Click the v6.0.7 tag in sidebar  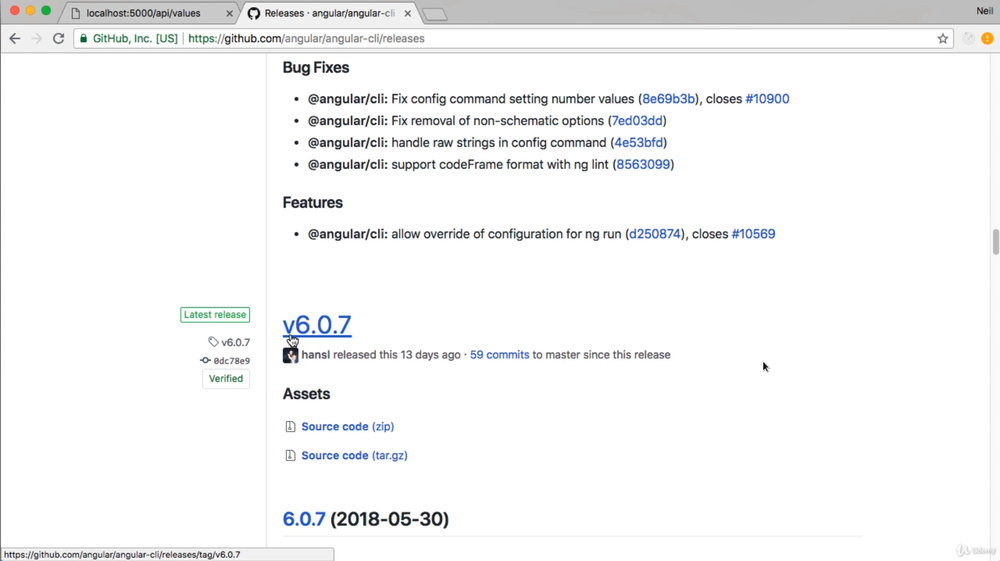click(x=235, y=342)
